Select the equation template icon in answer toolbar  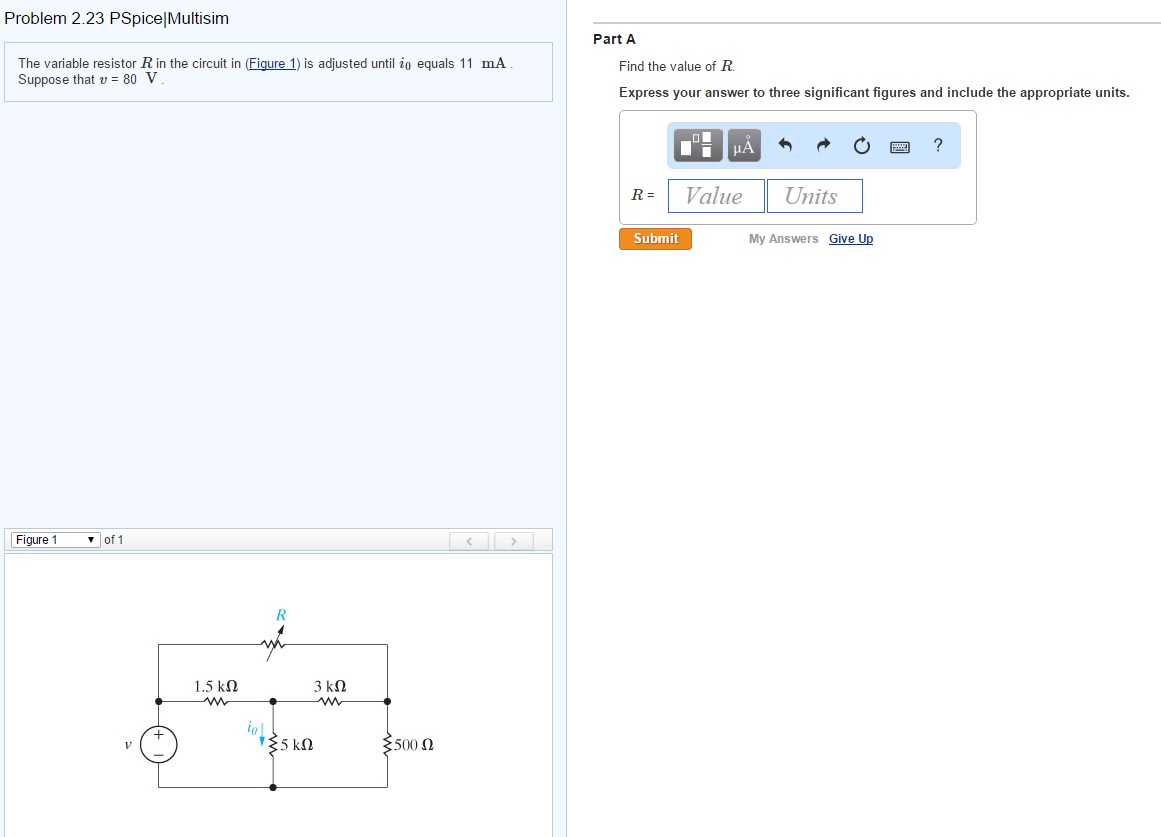coord(697,144)
